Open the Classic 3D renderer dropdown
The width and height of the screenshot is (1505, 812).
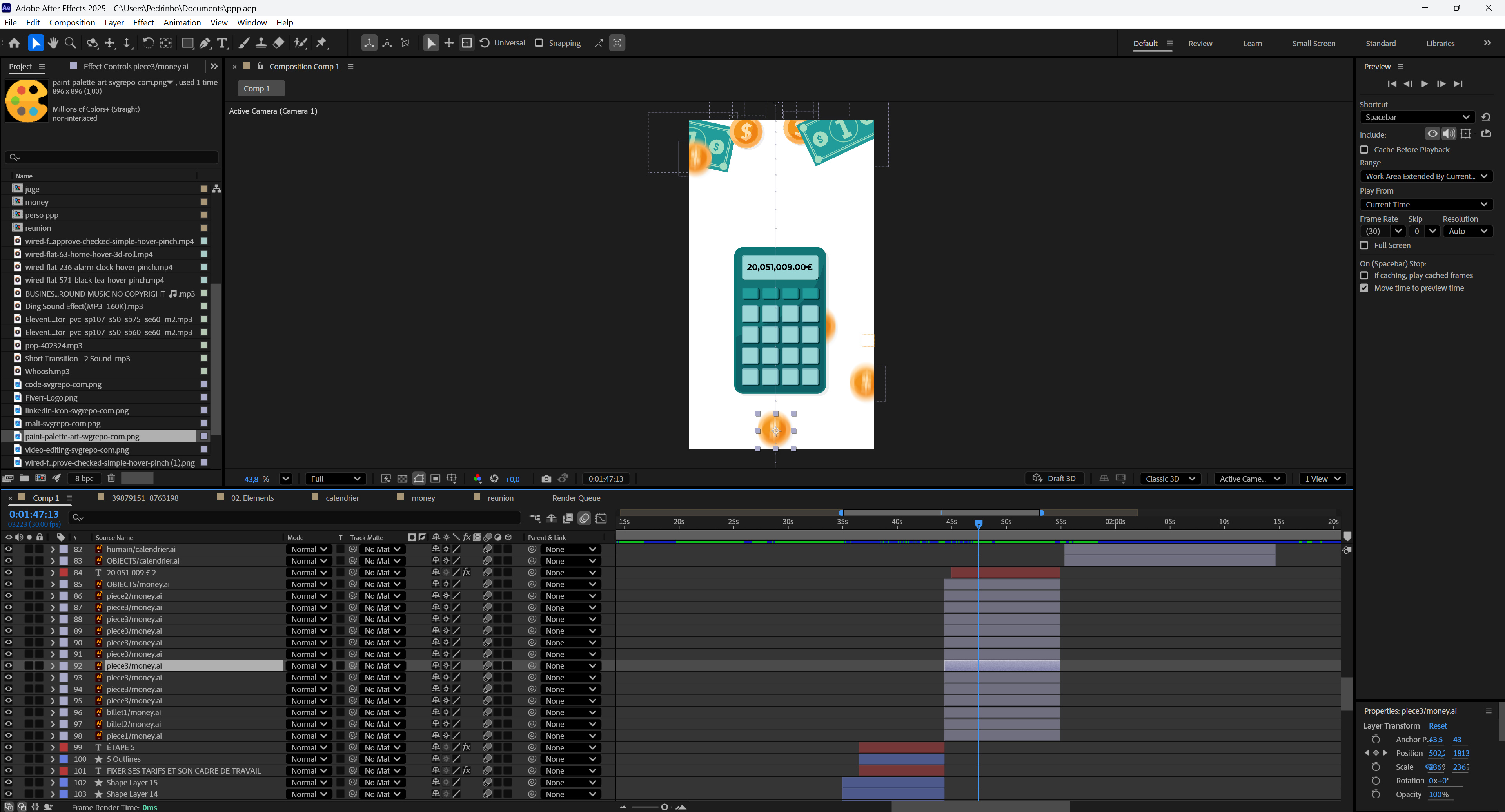click(1170, 478)
